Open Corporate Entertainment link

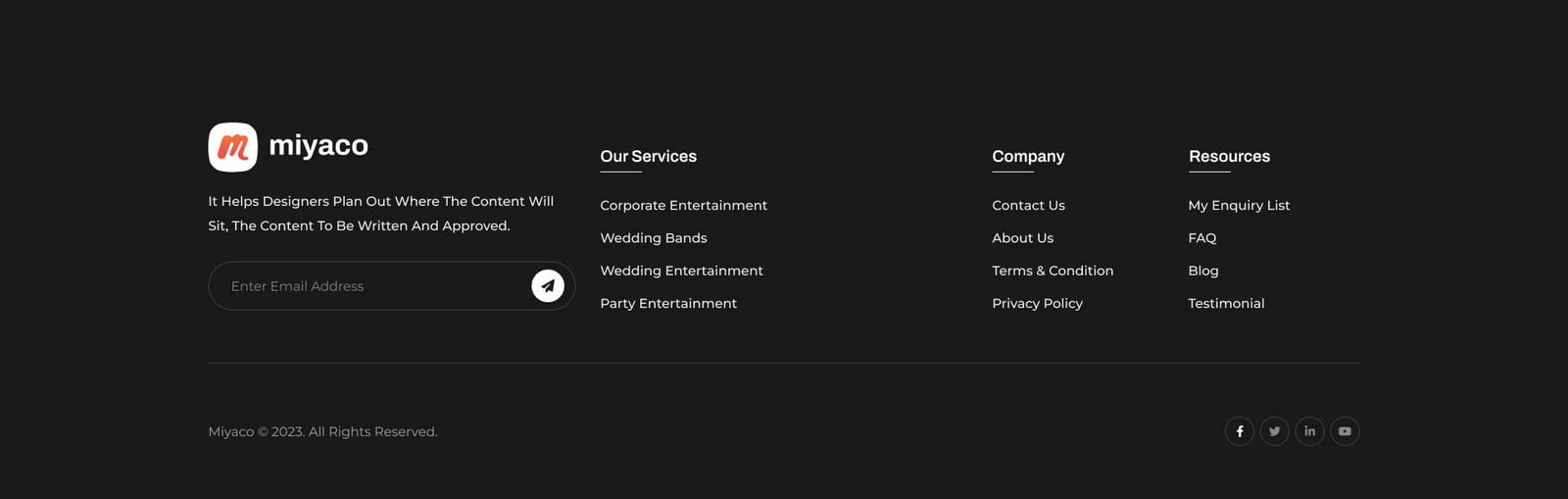point(683,205)
